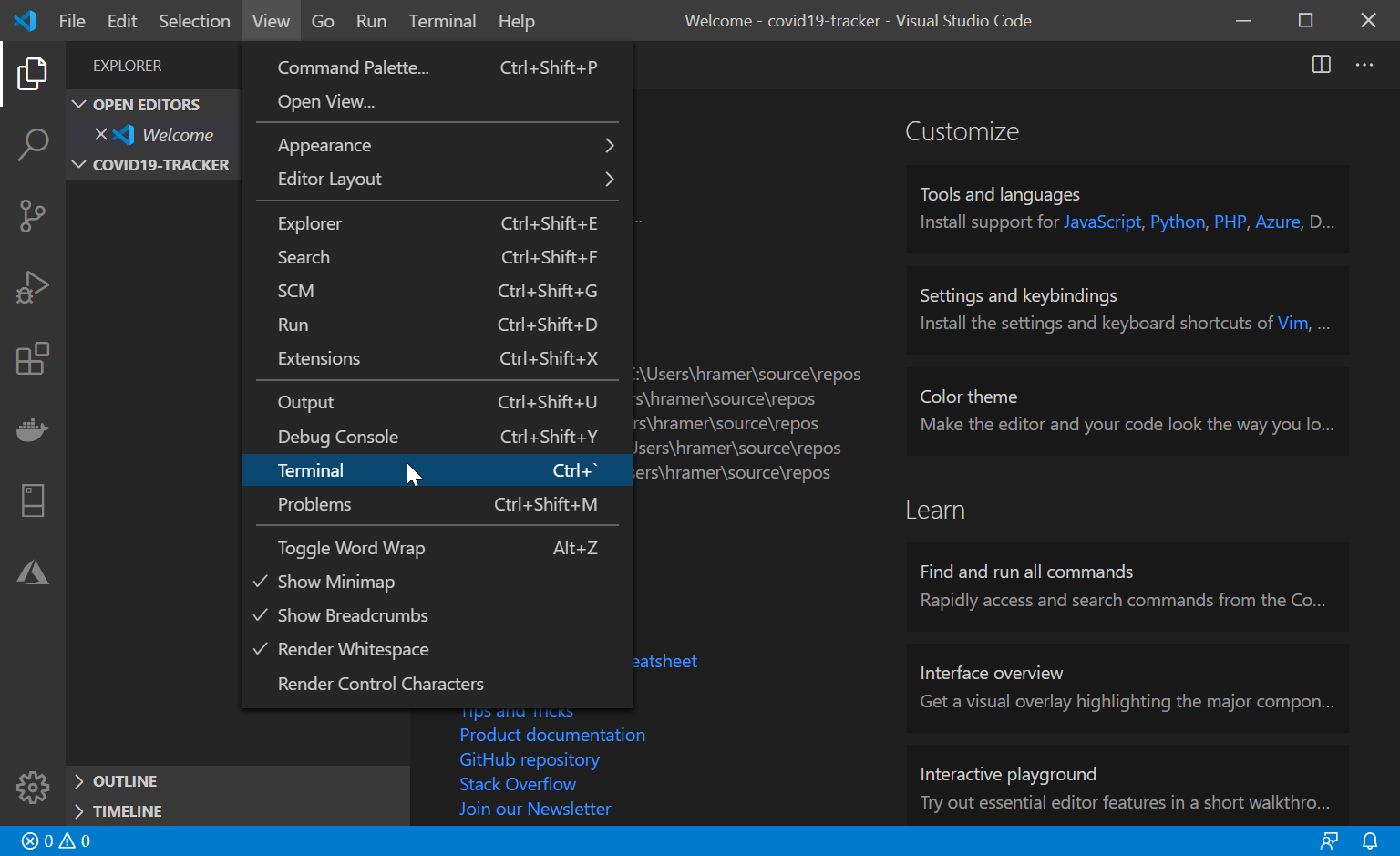Open the Run menu in menu bar
Screen dimensions: 1400x856
[x=371, y=20]
